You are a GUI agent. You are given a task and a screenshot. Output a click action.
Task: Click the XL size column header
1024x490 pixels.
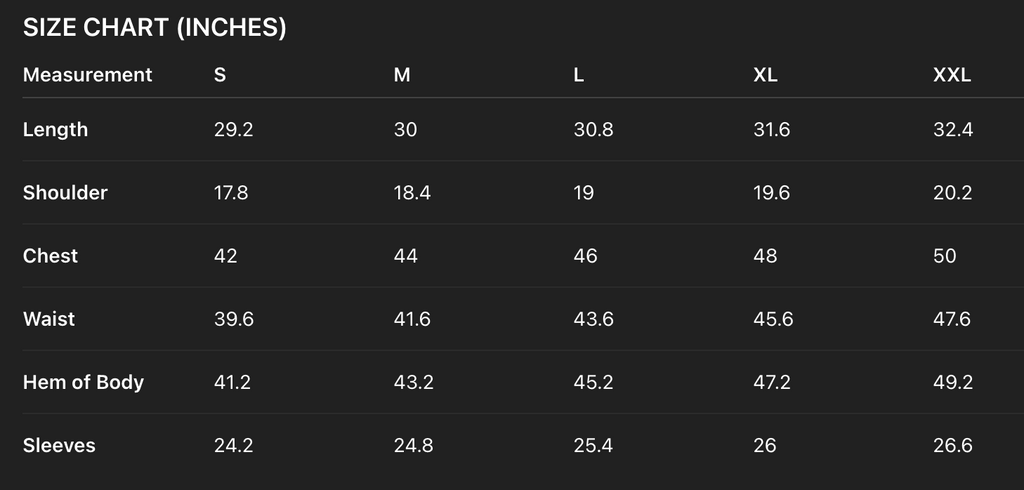pyautogui.click(x=765, y=75)
